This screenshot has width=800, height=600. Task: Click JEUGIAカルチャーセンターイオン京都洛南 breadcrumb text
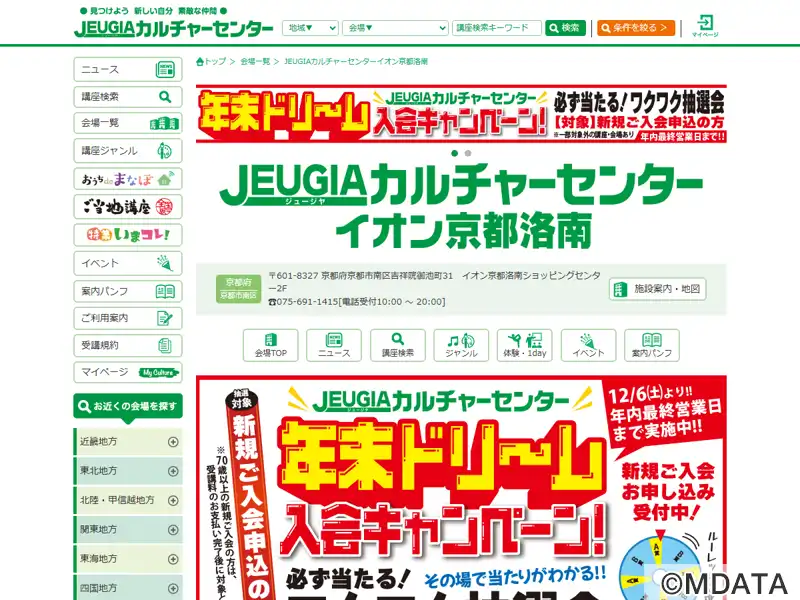[356, 62]
